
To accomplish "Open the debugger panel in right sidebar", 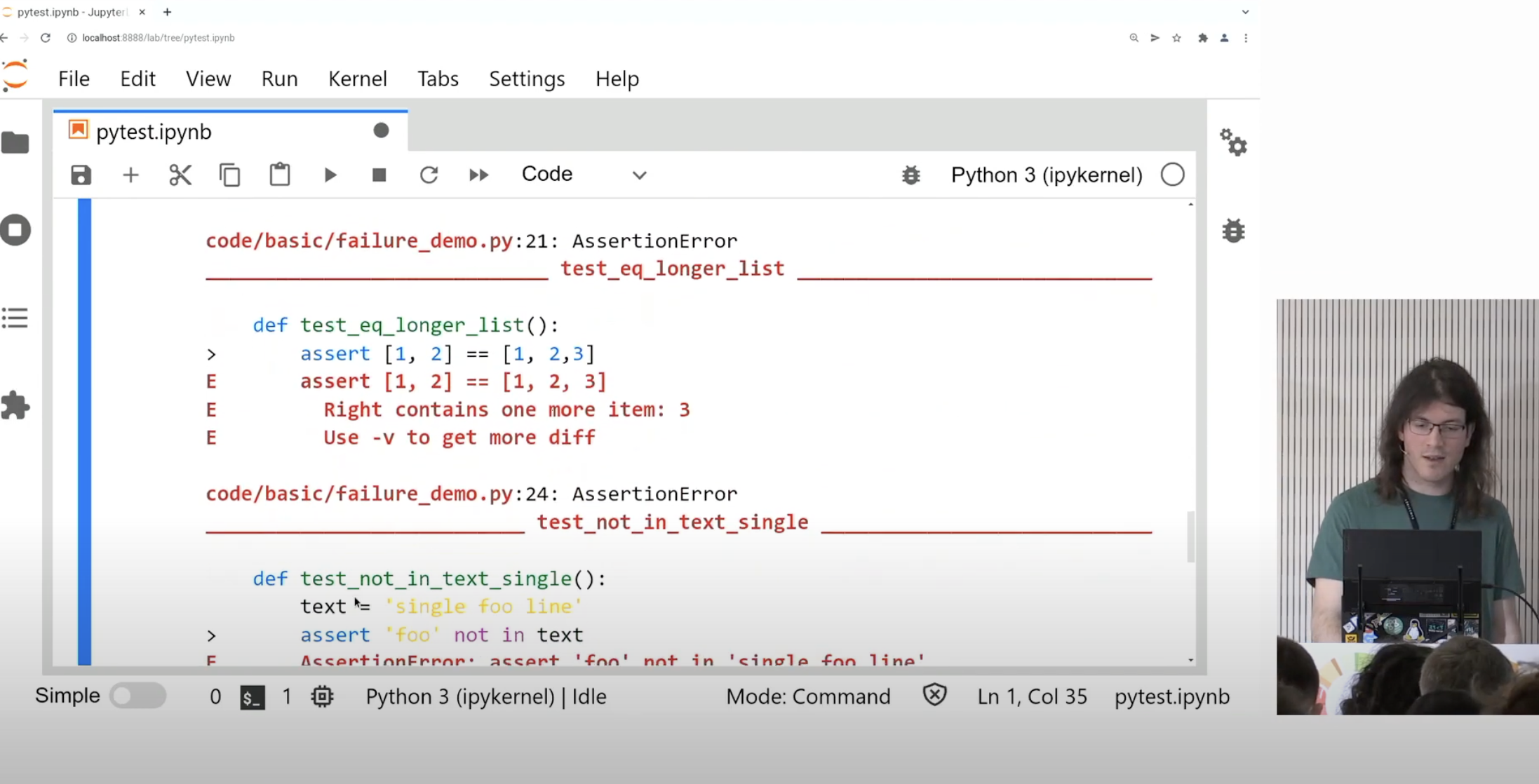I will pyautogui.click(x=1233, y=231).
